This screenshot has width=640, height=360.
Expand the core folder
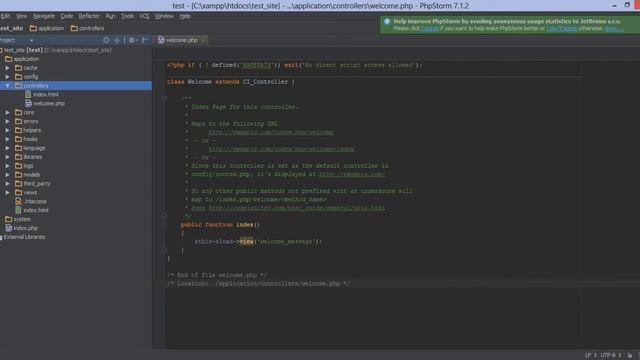point(7,112)
